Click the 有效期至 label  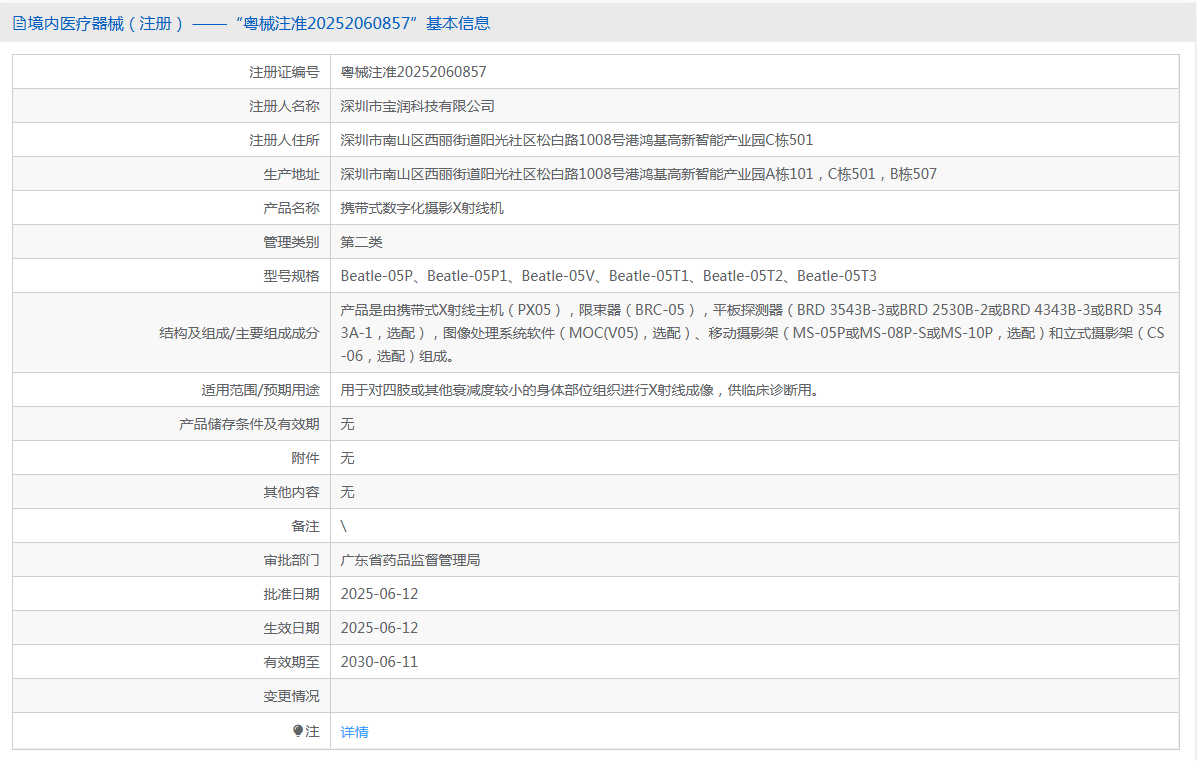click(292, 663)
